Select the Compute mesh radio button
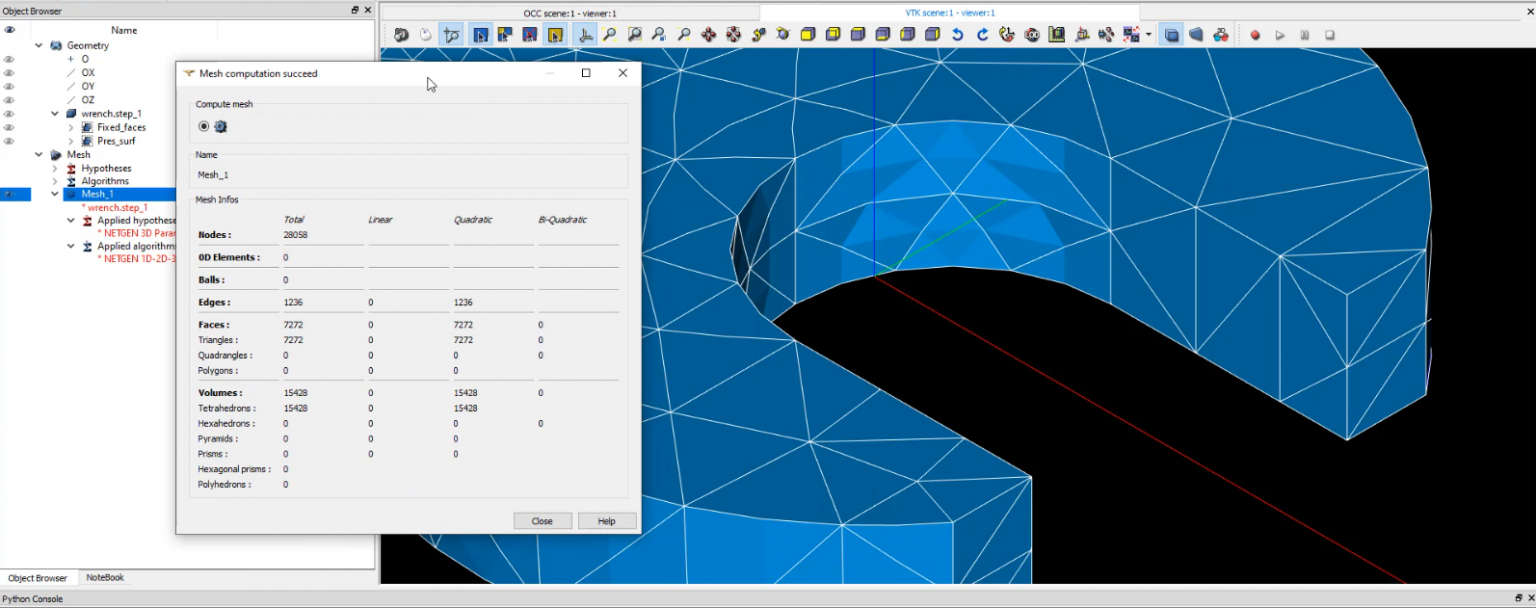Viewport: 1536px width, 608px height. (x=204, y=126)
